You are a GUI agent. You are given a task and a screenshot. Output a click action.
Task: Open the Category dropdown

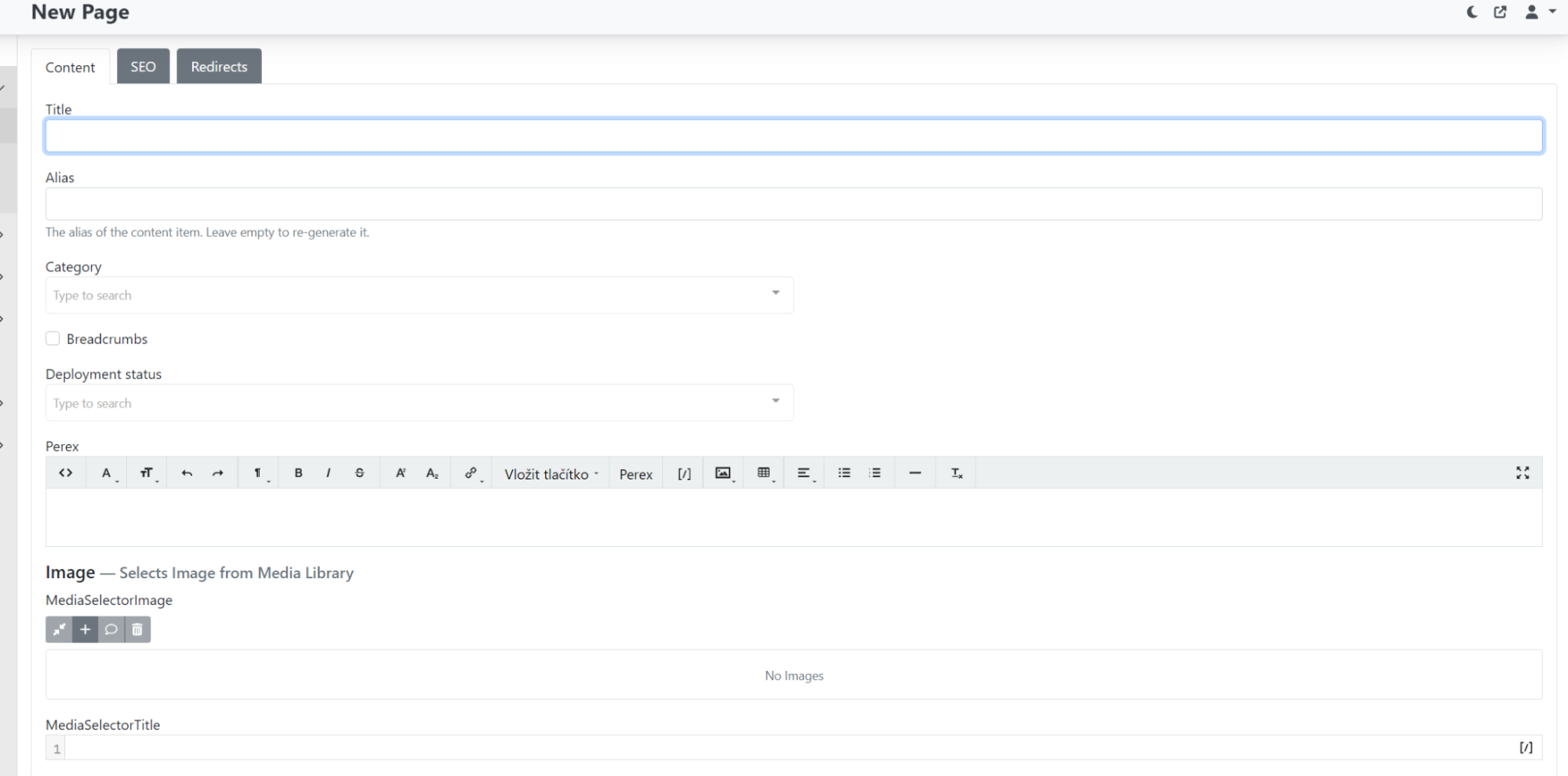pyautogui.click(x=419, y=295)
